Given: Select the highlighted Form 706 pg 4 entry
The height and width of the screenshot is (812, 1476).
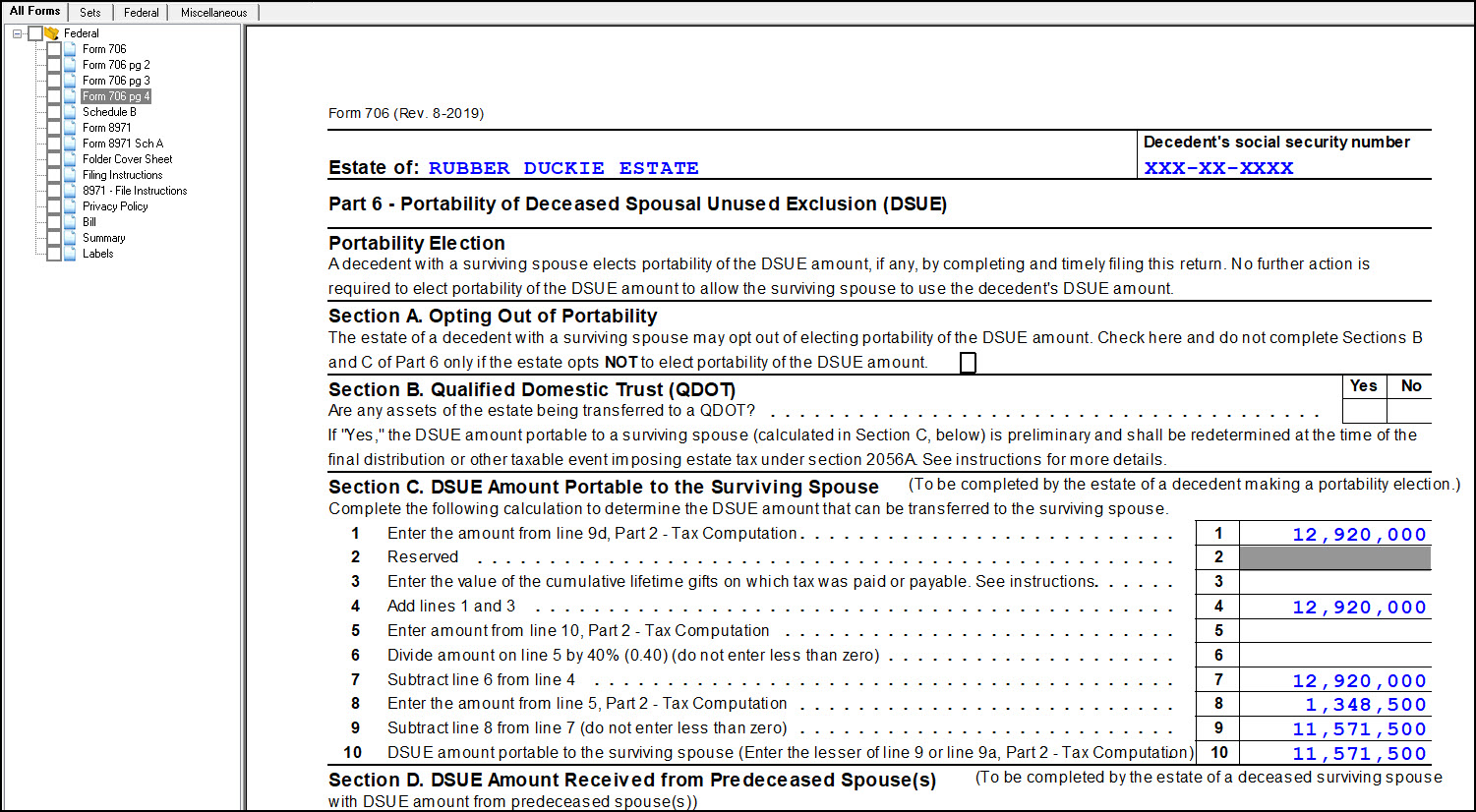Looking at the screenshot, I should 116,96.
